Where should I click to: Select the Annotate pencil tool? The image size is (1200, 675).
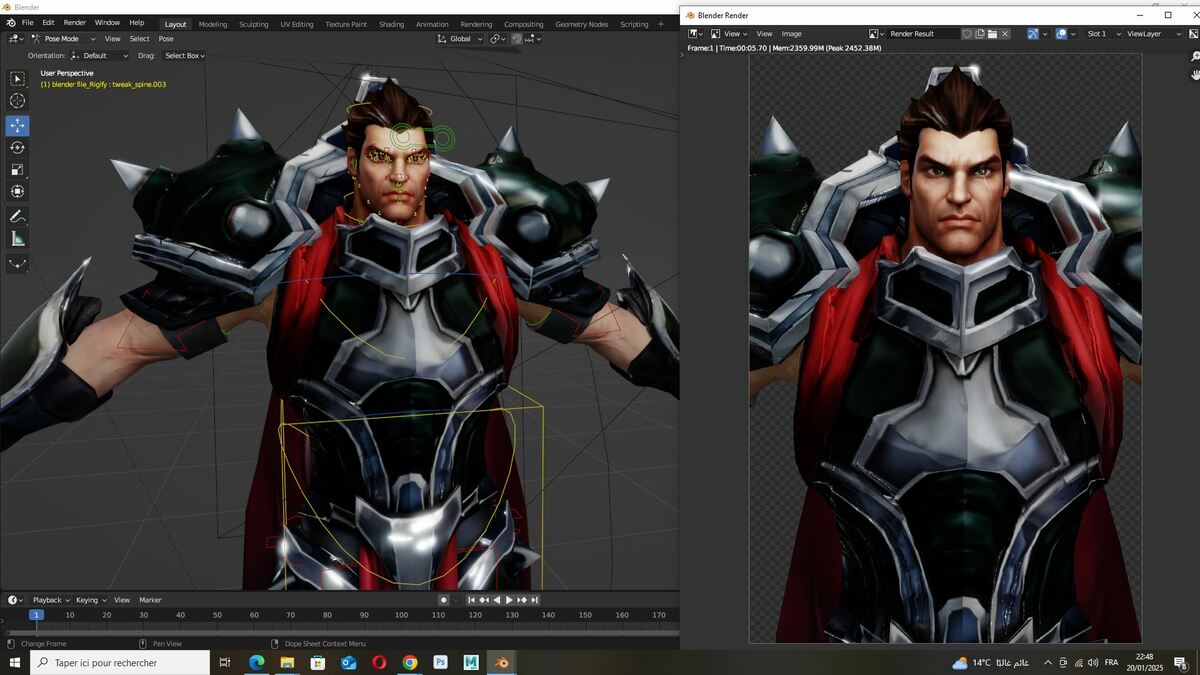click(17, 216)
